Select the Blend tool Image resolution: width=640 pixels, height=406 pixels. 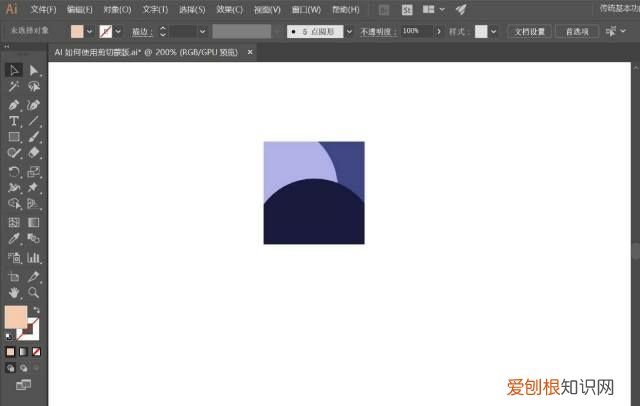[x=33, y=238]
